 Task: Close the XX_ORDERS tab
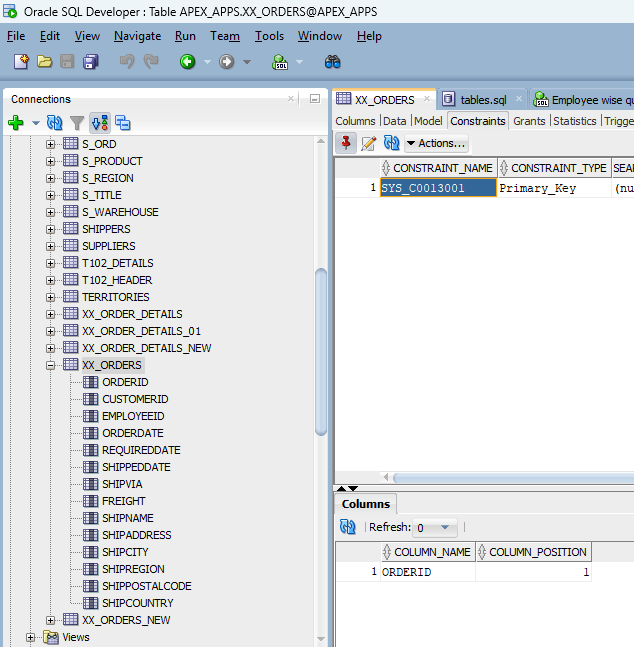coord(427,99)
